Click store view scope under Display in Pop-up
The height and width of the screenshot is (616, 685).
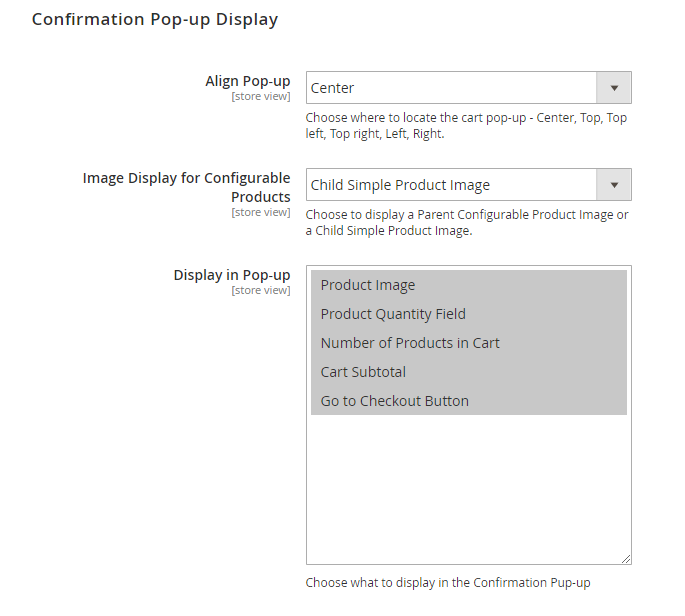point(261,291)
